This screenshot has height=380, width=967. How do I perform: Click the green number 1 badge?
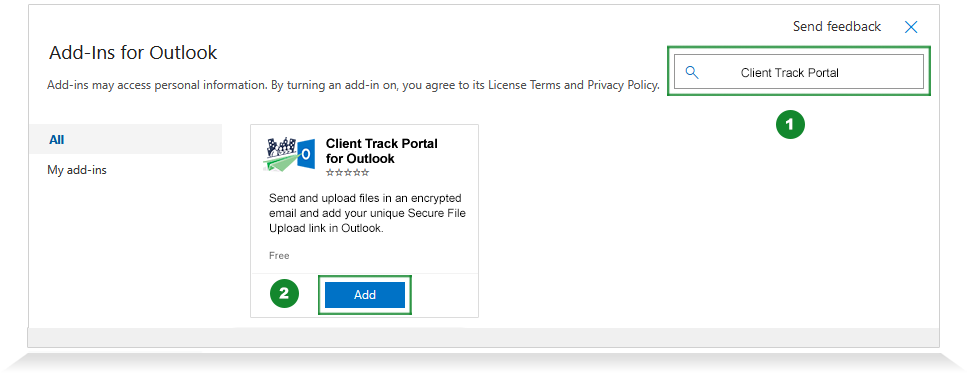[x=790, y=125]
